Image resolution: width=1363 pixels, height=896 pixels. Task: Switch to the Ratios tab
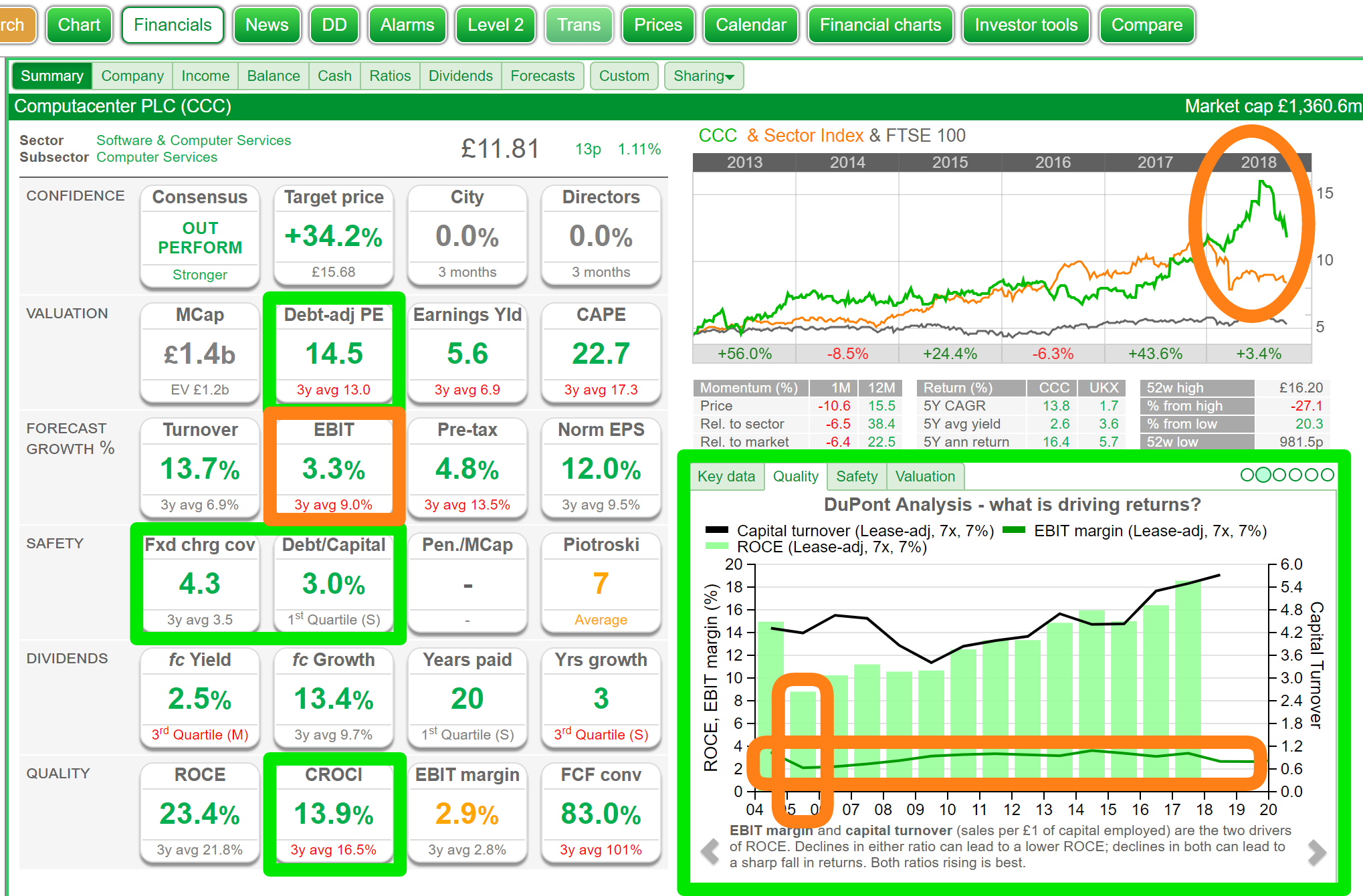pos(390,76)
